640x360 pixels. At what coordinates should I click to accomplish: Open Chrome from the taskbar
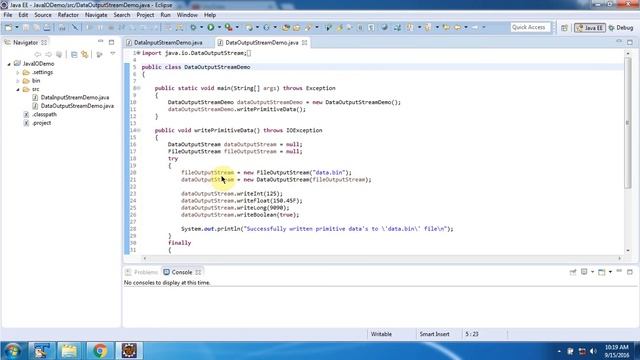click(100, 351)
